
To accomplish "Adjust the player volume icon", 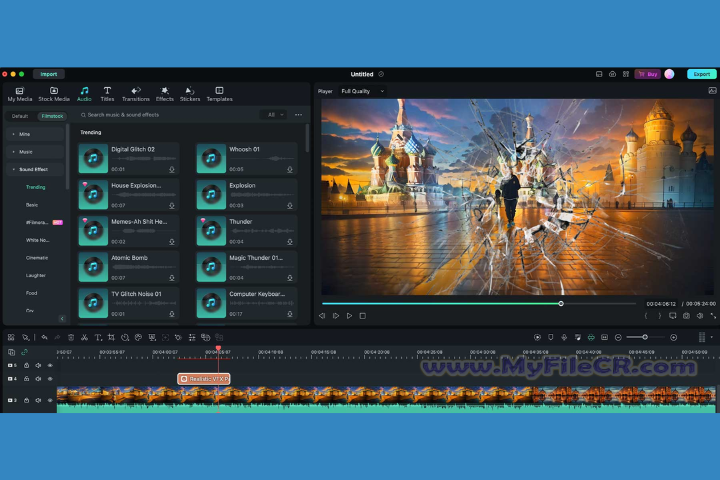I will click(x=700, y=316).
